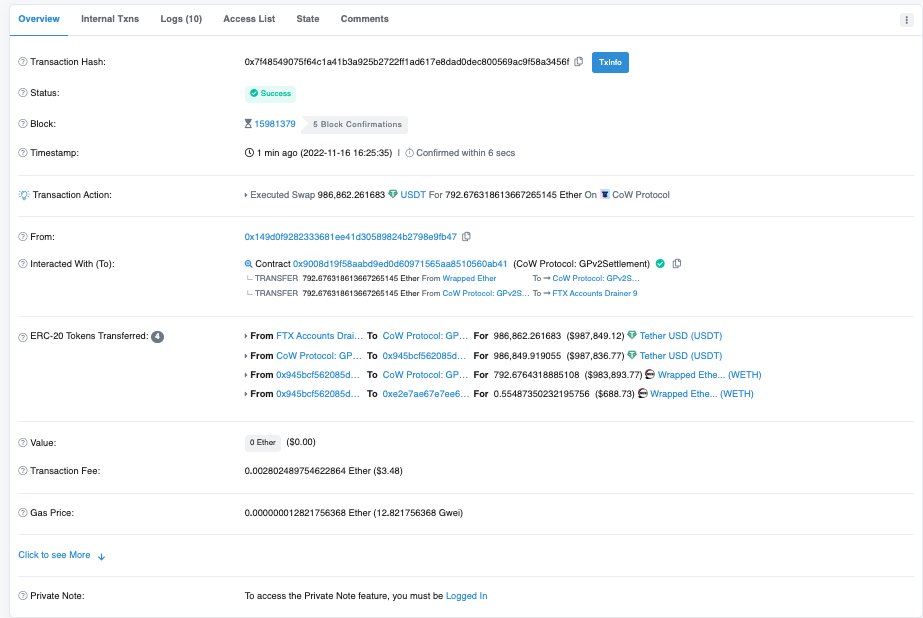
Task: Open FTX Accounts Drainer 9 transfer link
Action: [x=595, y=293]
